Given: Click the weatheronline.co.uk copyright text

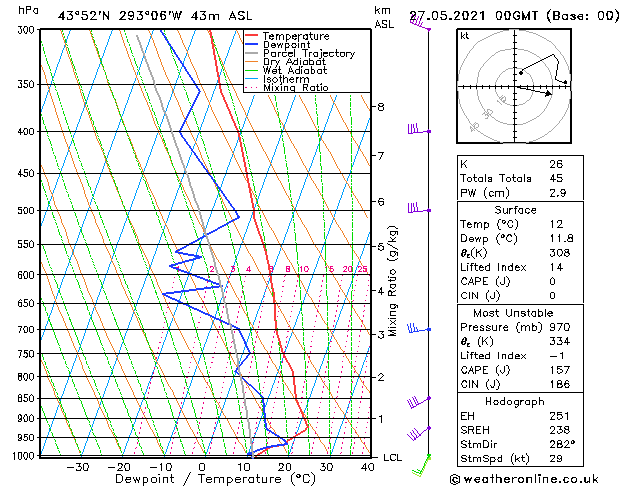Looking at the screenshot, I should coord(524,479).
